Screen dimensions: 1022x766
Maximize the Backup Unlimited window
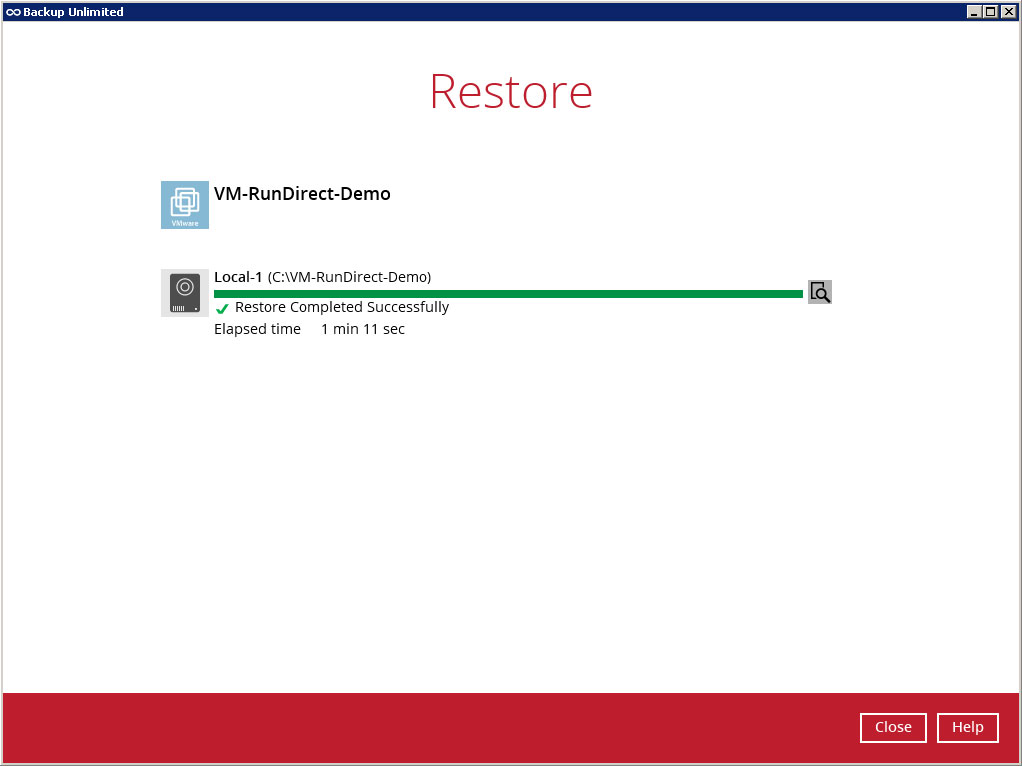point(991,12)
